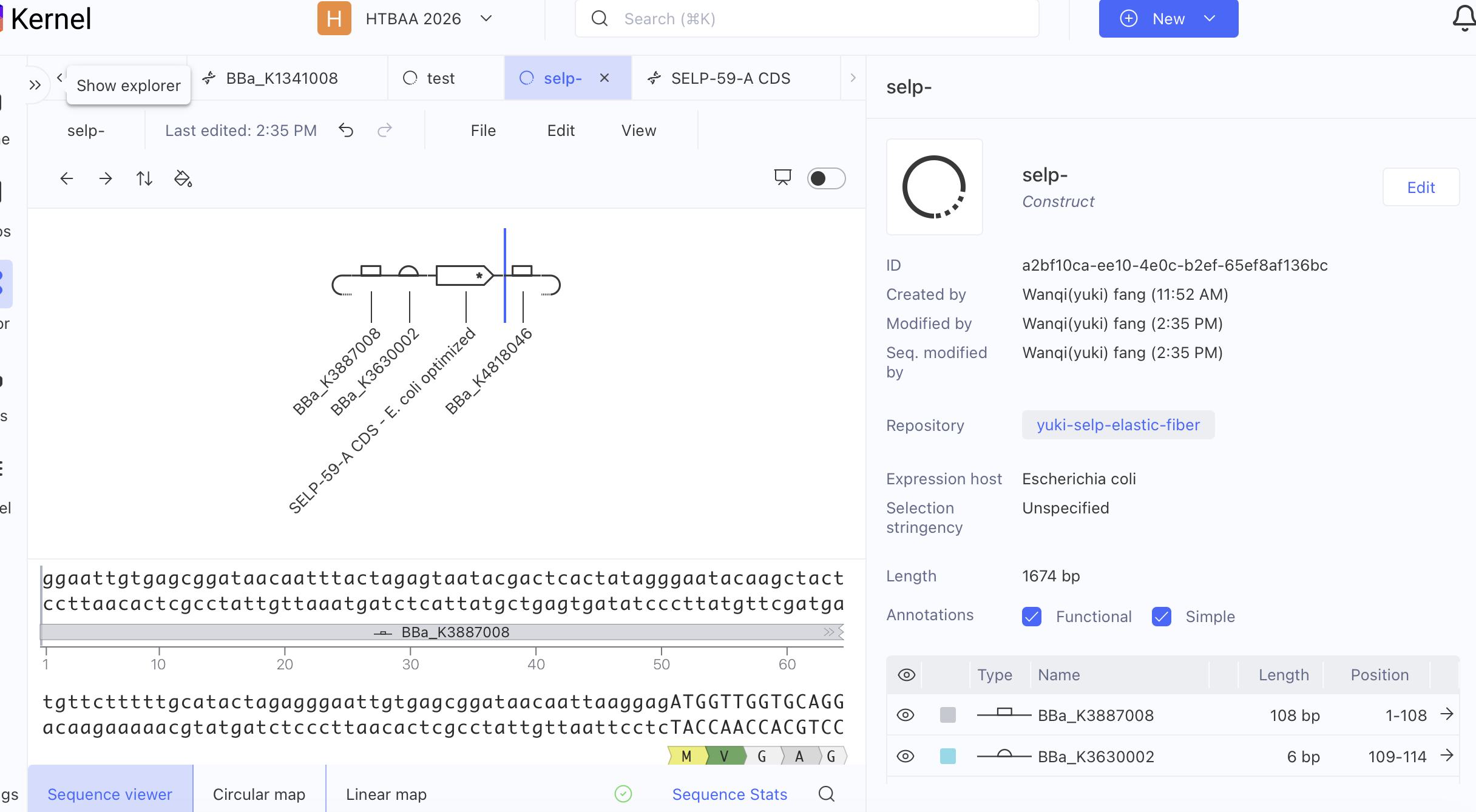Toggle the switch next to presentation icon

coord(826,178)
